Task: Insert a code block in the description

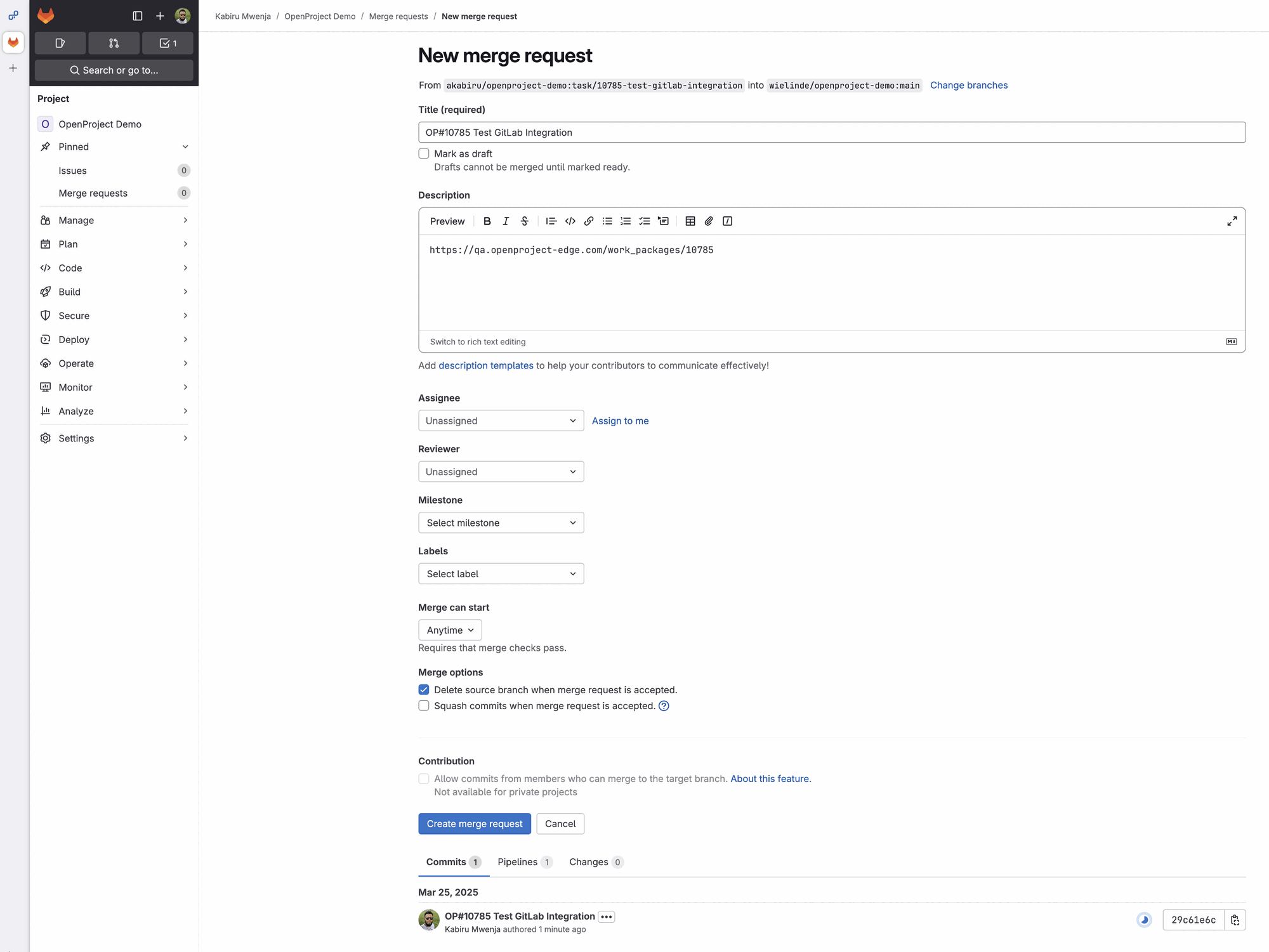Action: coord(569,221)
